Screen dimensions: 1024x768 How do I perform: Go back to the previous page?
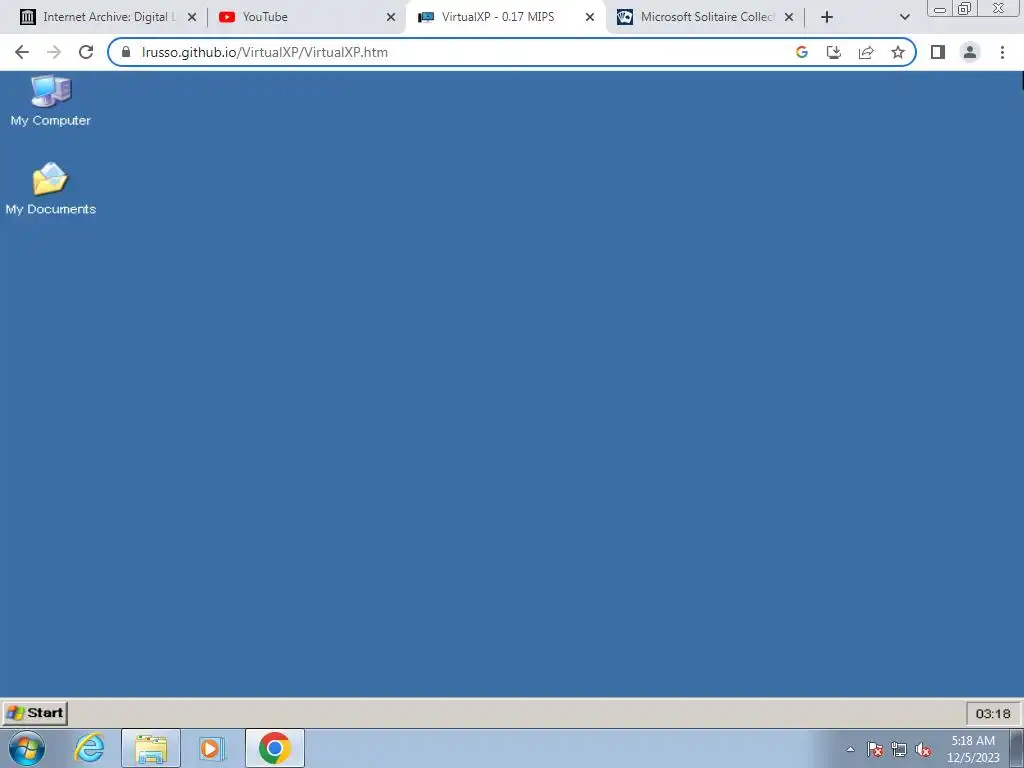[22, 52]
